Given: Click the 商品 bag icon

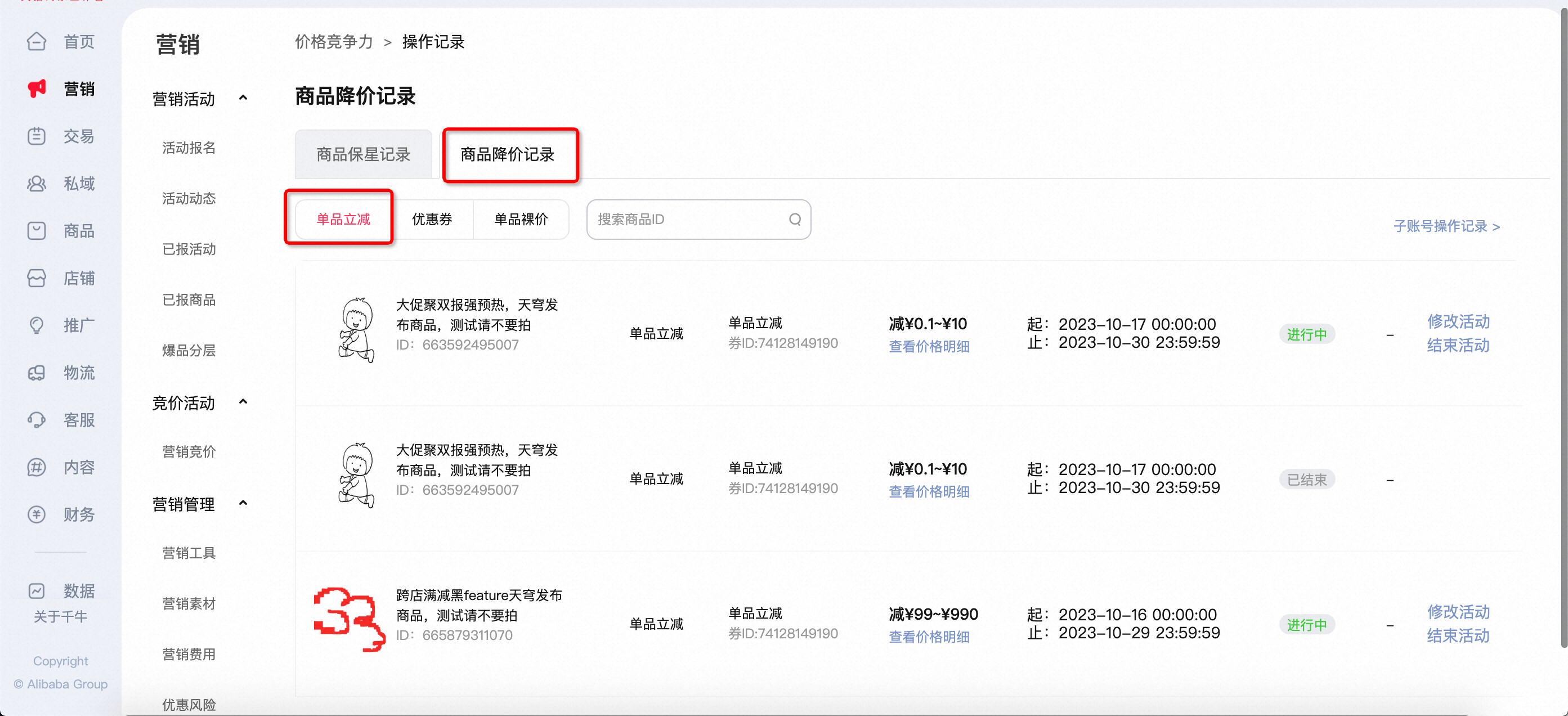Looking at the screenshot, I should [x=37, y=231].
